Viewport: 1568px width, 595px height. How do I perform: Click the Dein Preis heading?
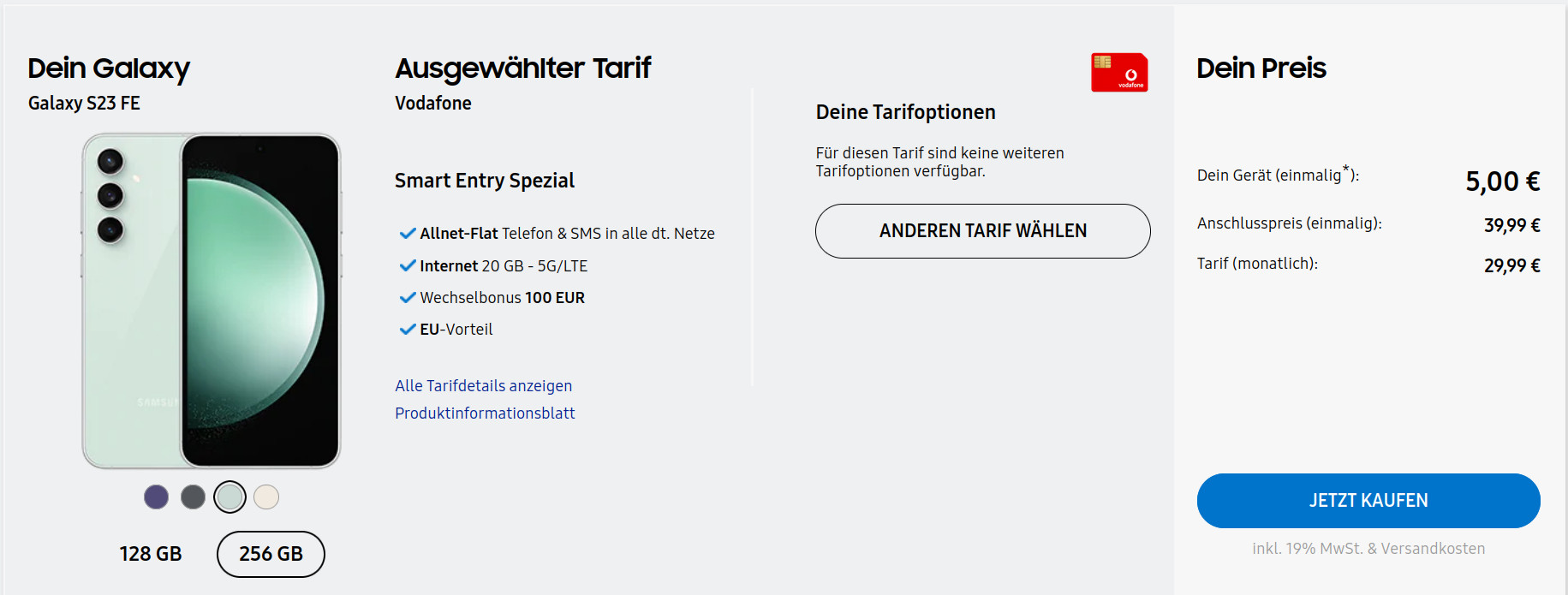1261,68
